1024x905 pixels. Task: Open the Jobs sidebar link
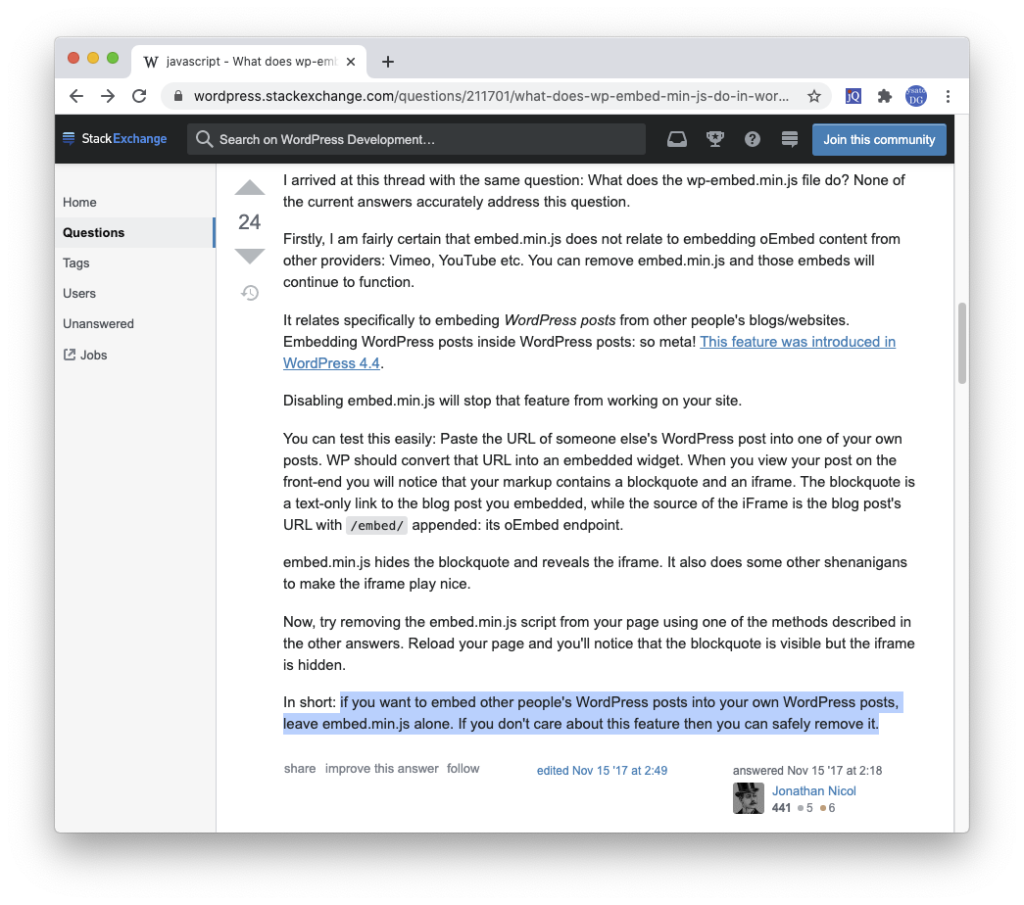[x=93, y=355]
